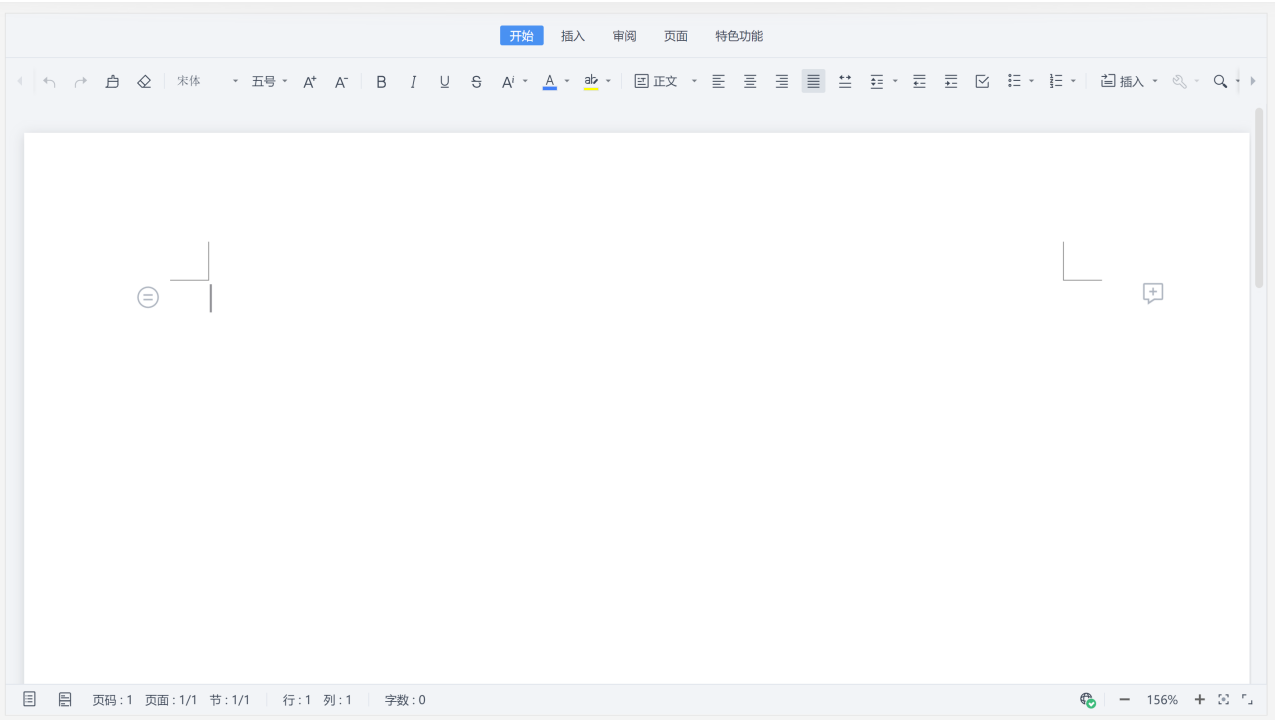Image resolution: width=1275 pixels, height=720 pixels.
Task: Align text left
Action: (x=718, y=82)
